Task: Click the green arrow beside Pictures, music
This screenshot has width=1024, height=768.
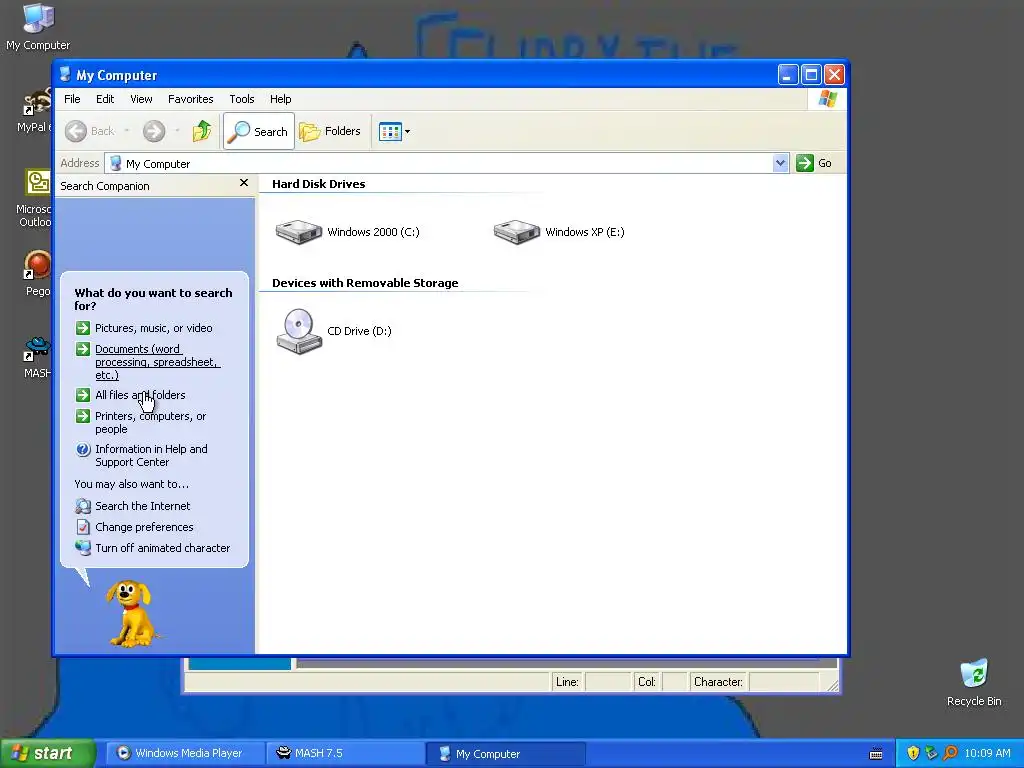Action: point(83,328)
